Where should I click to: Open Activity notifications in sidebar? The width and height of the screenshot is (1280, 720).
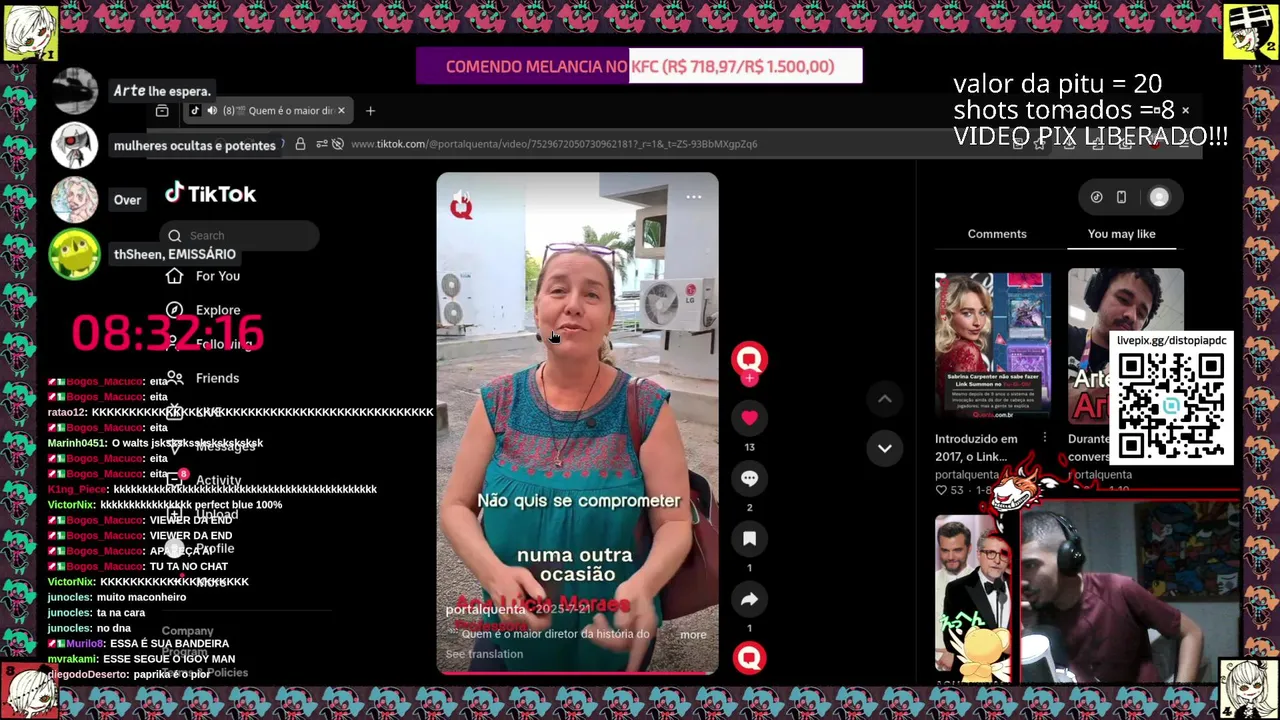pyautogui.click(x=218, y=480)
